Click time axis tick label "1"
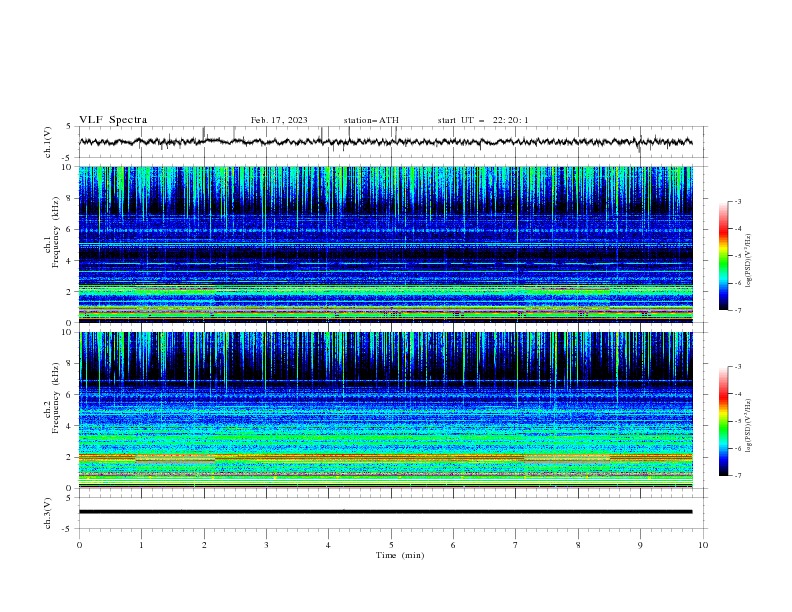This screenshot has width=792, height=612. coord(141,545)
